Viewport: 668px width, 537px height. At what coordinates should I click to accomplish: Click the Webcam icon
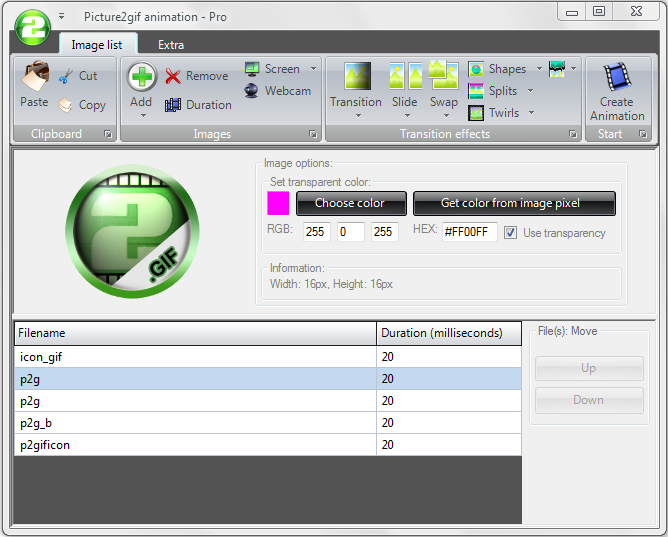(251, 91)
